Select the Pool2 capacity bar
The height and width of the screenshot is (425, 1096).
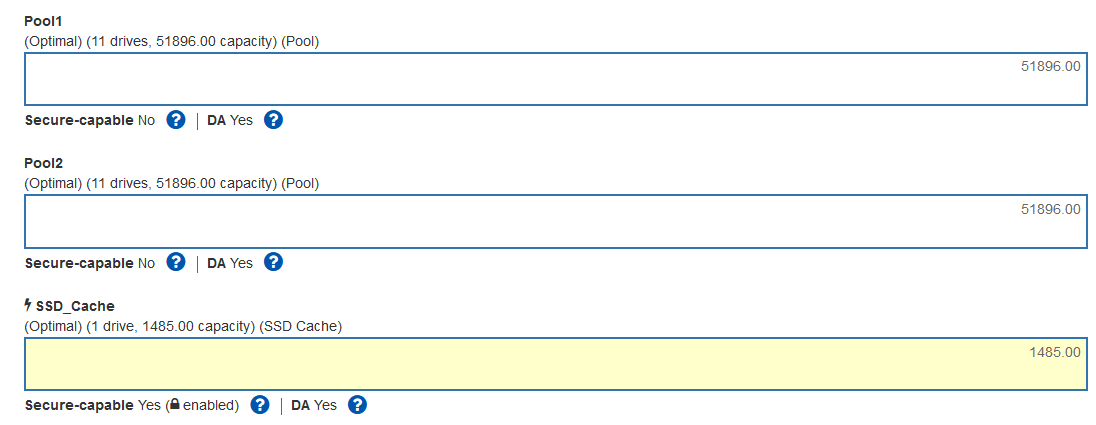pos(555,221)
